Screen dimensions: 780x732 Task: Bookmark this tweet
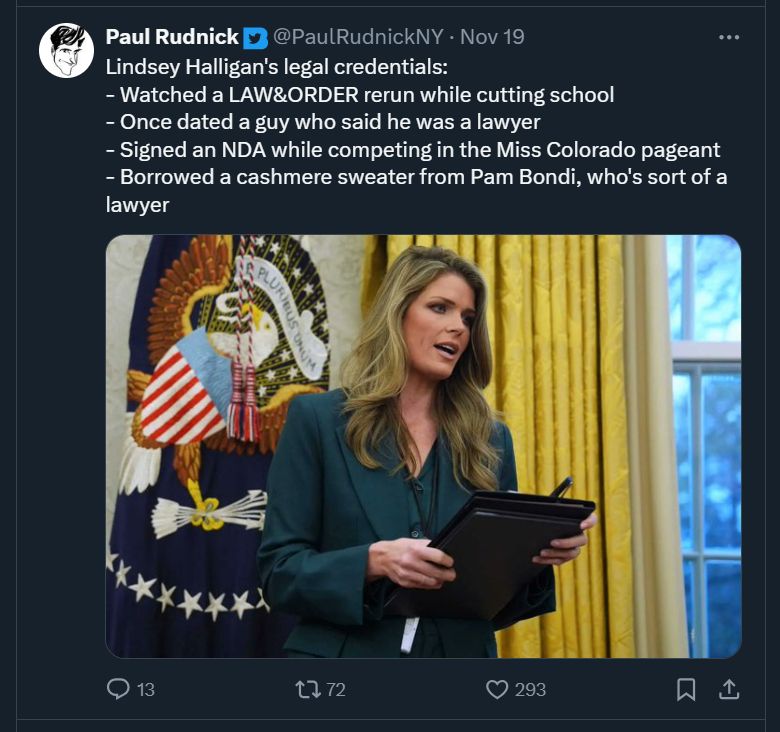[686, 690]
